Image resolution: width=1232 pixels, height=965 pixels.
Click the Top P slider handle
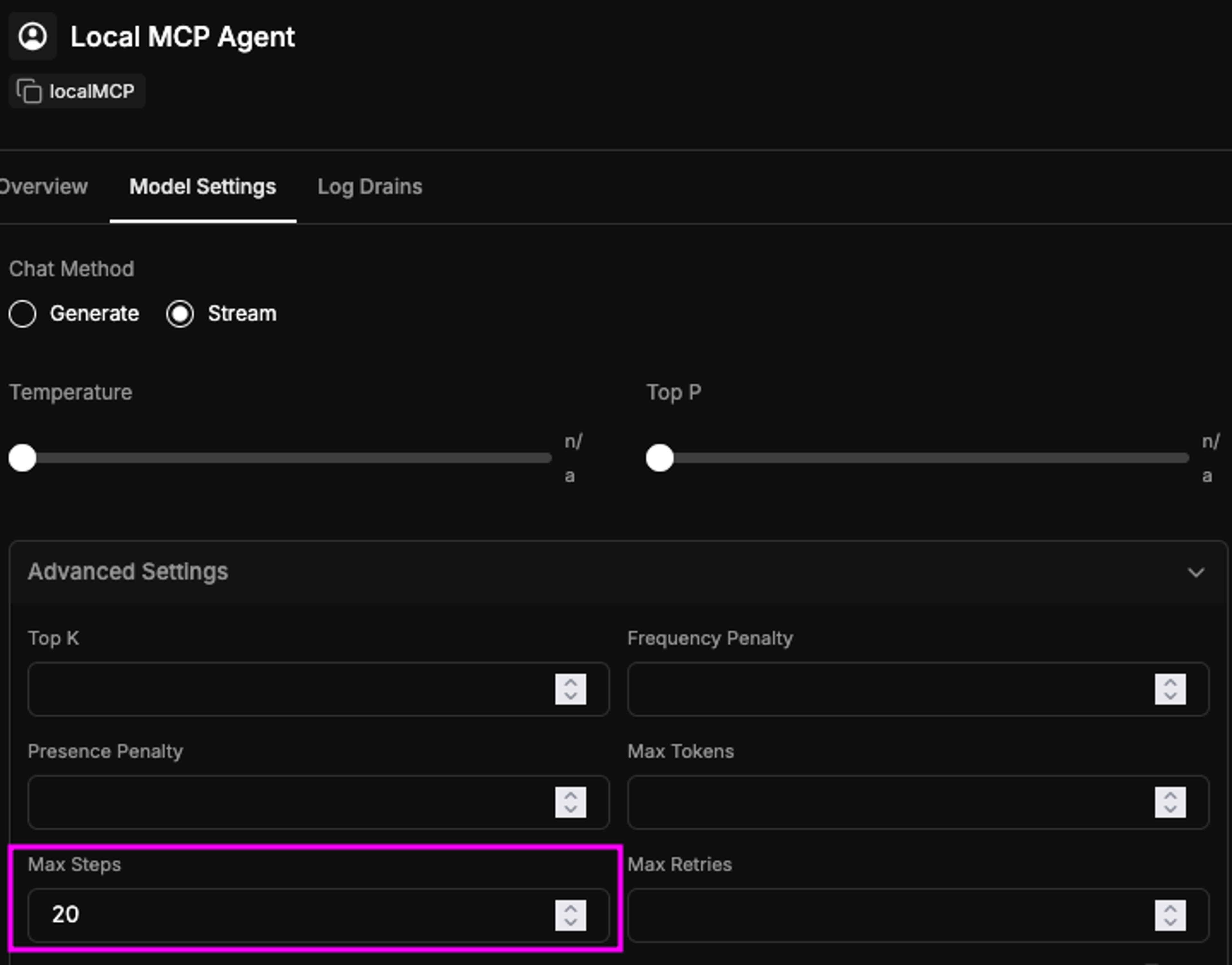coord(660,458)
